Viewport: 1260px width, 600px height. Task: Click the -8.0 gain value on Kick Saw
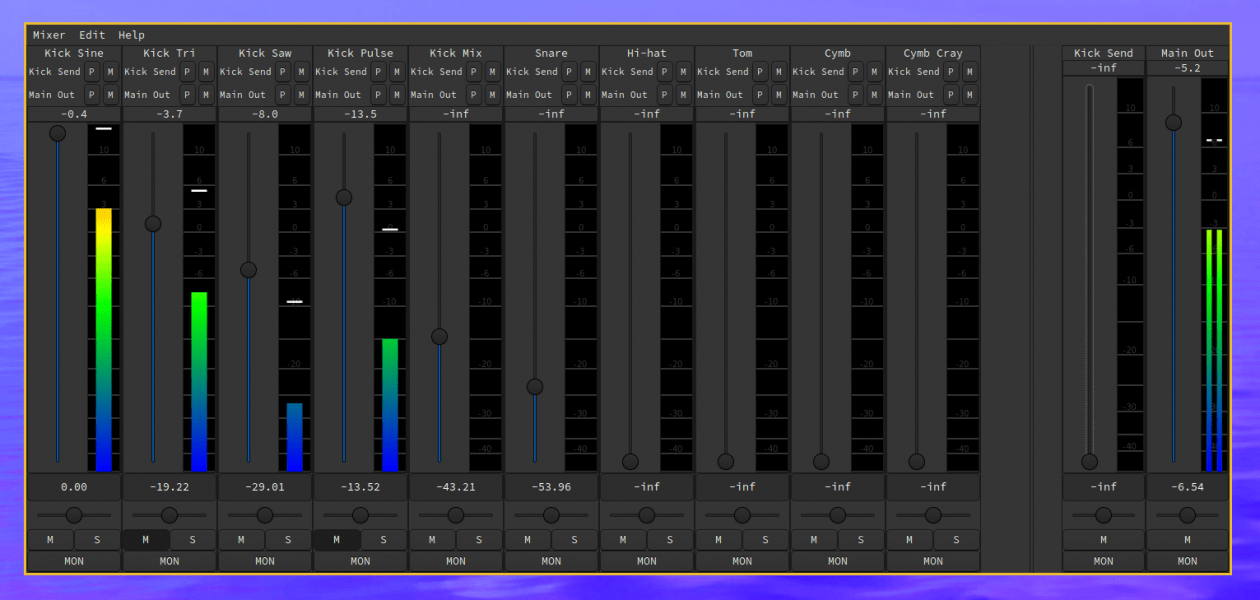[265, 114]
